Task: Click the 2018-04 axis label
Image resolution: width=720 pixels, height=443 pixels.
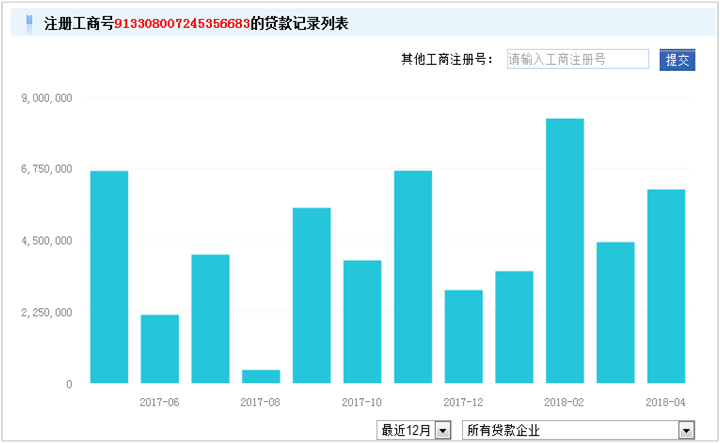Action: coord(665,402)
